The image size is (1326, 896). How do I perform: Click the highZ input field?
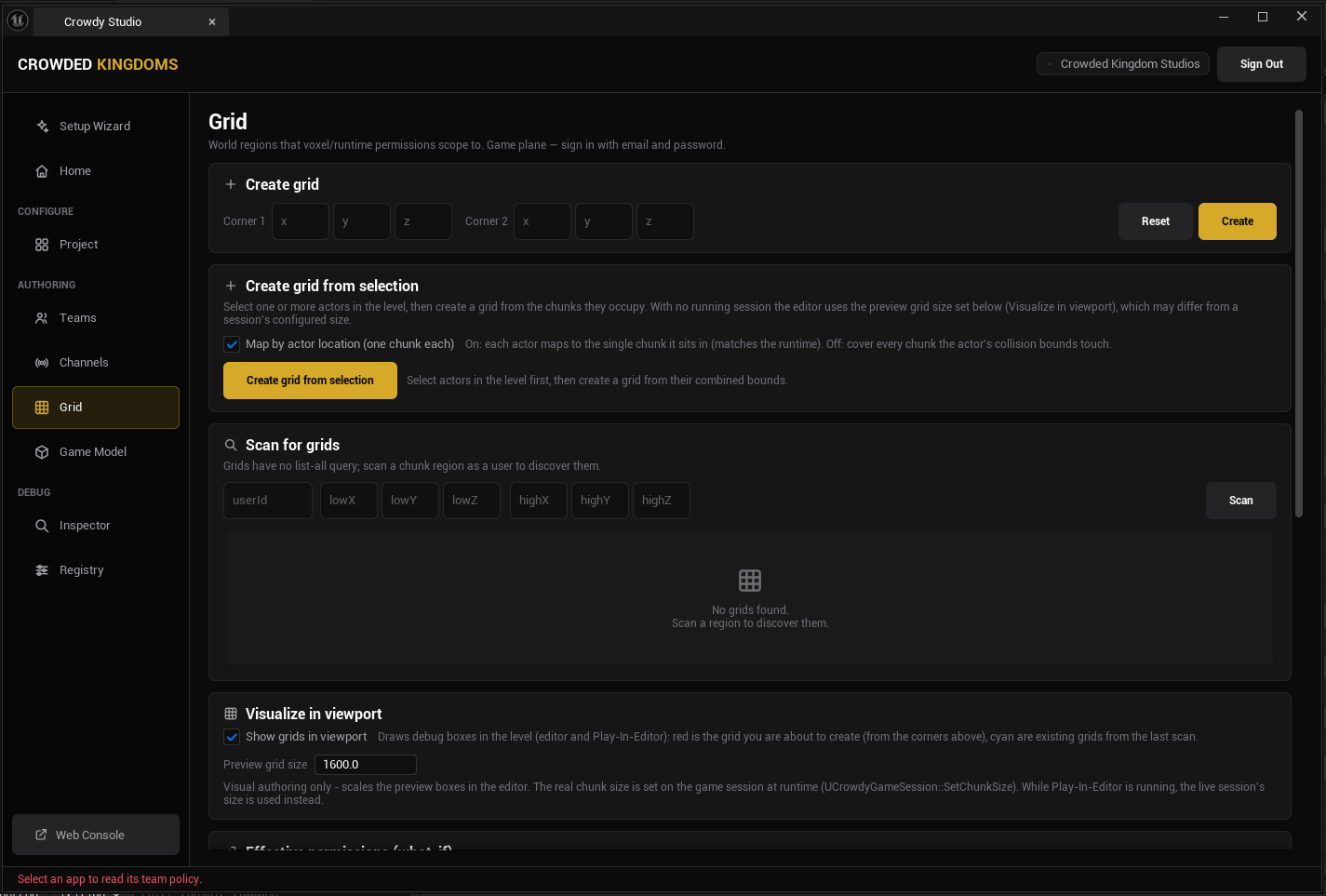click(x=662, y=501)
